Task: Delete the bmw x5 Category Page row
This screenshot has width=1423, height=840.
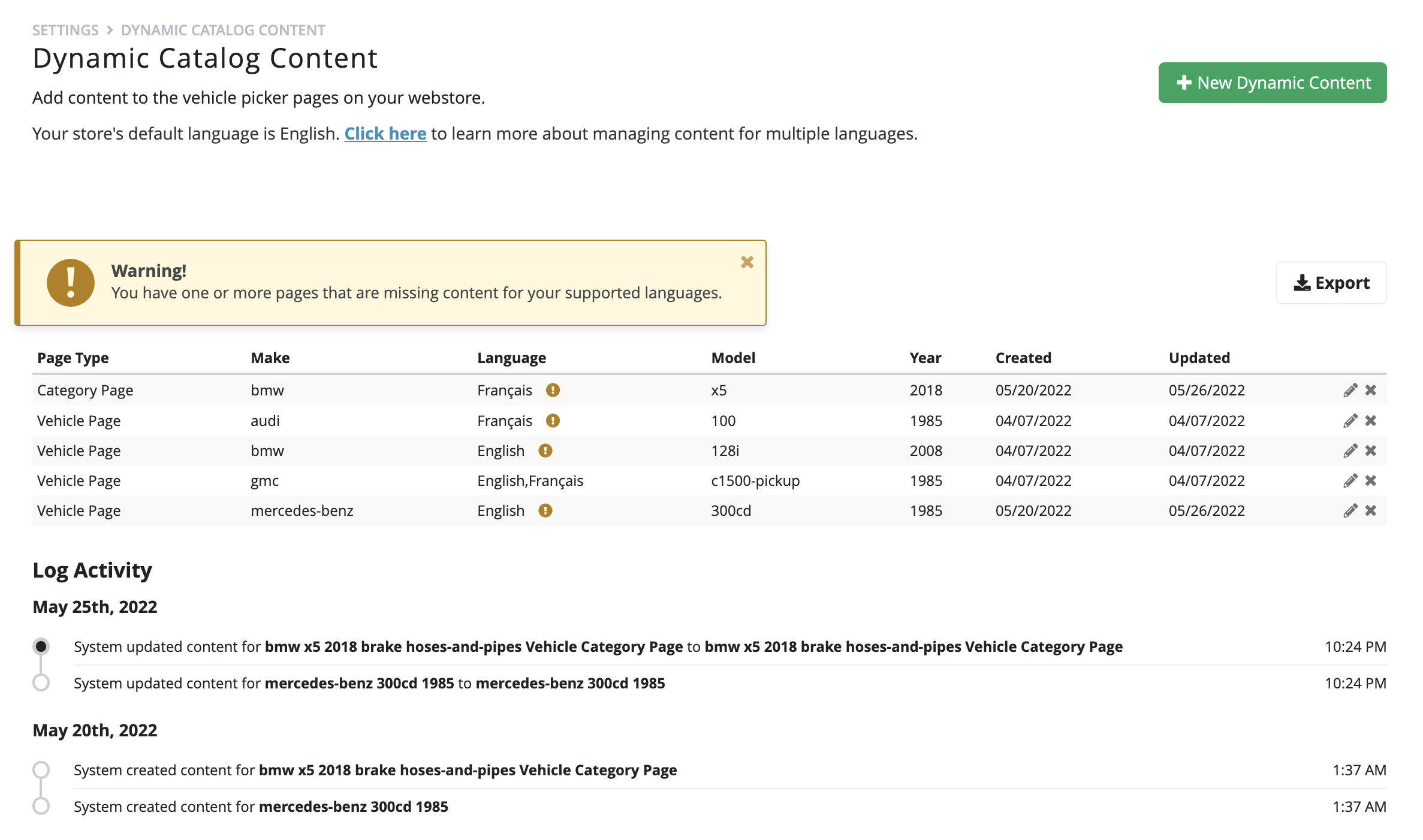Action: tap(1371, 391)
